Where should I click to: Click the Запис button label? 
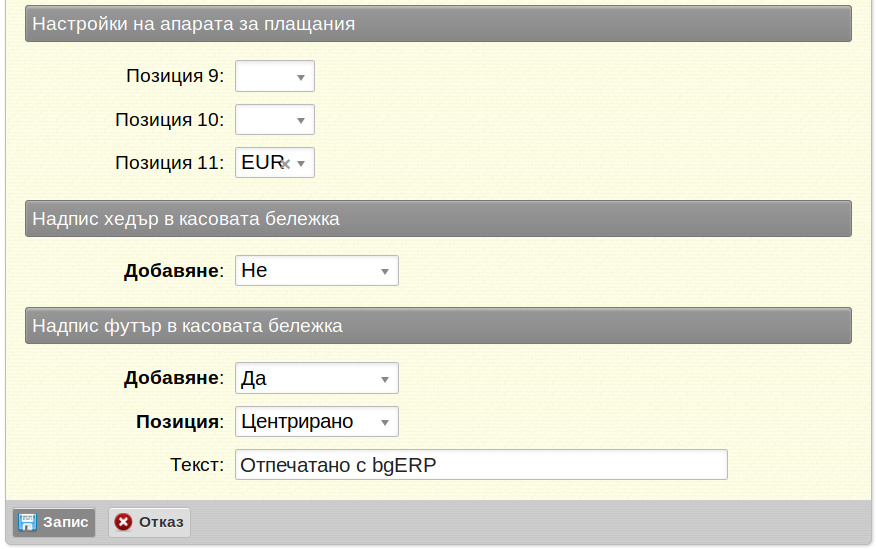65,522
